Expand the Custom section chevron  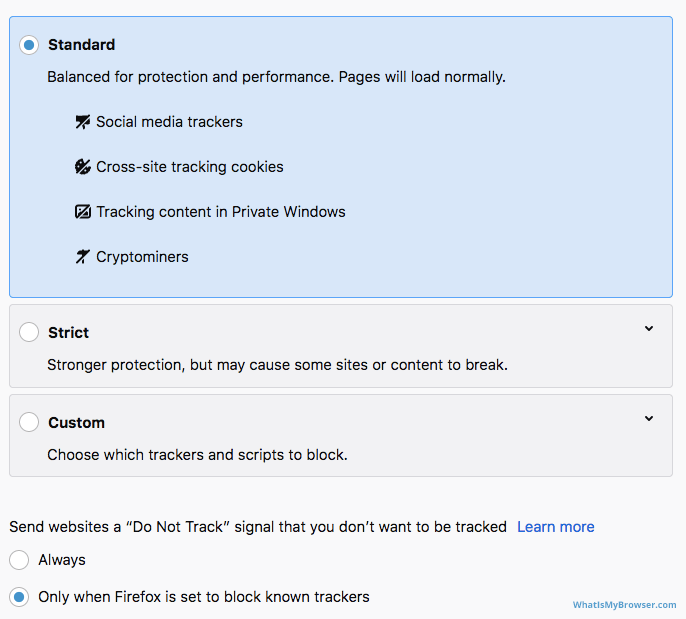click(x=649, y=419)
